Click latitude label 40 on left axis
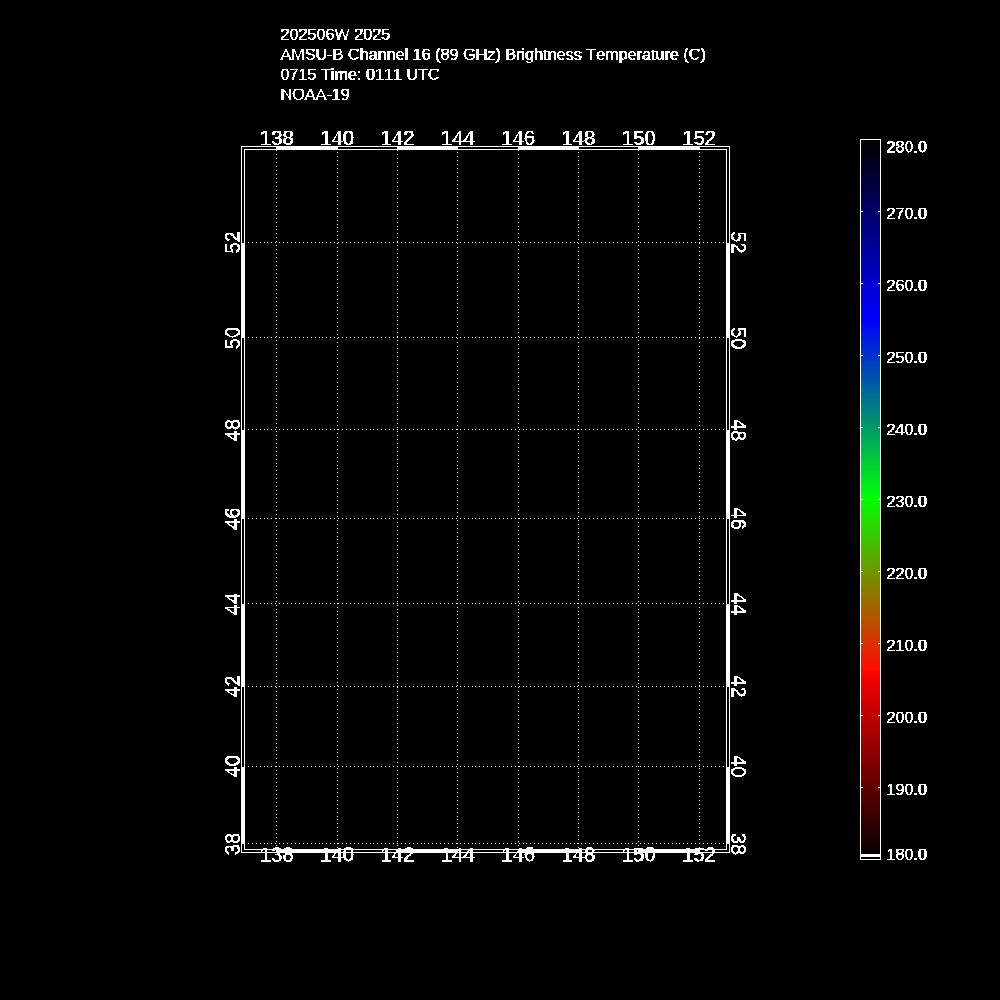The height and width of the screenshot is (1000, 1000). coord(233,766)
